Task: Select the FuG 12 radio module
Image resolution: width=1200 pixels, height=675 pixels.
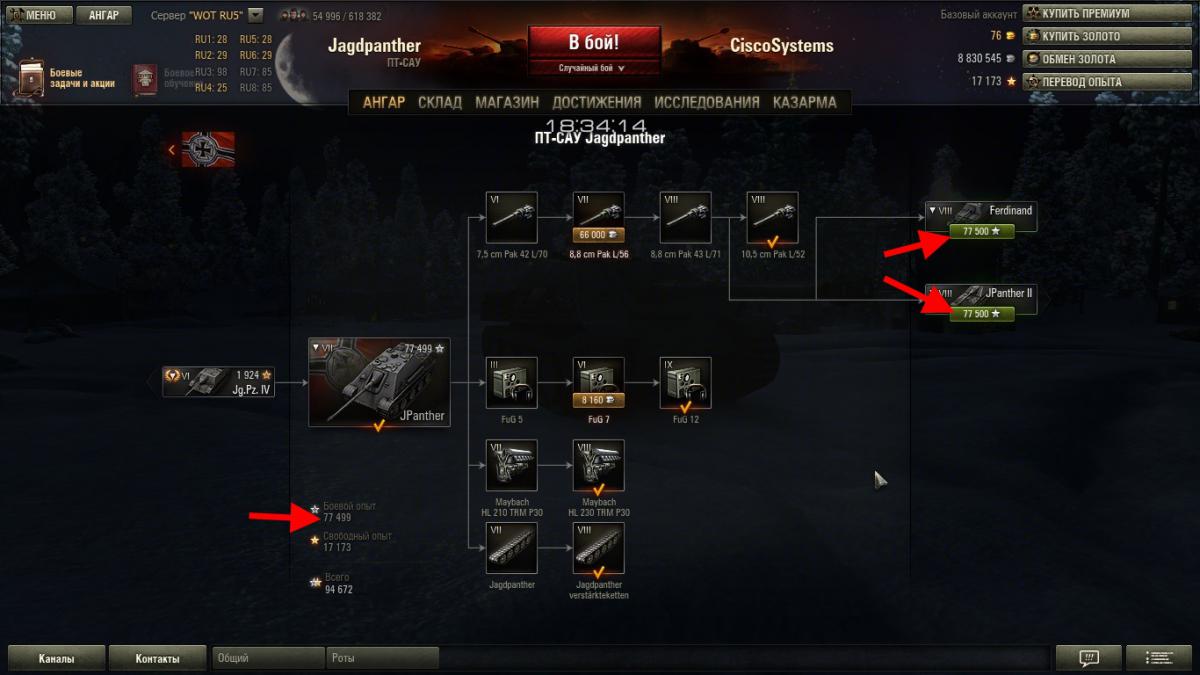Action: [685, 382]
